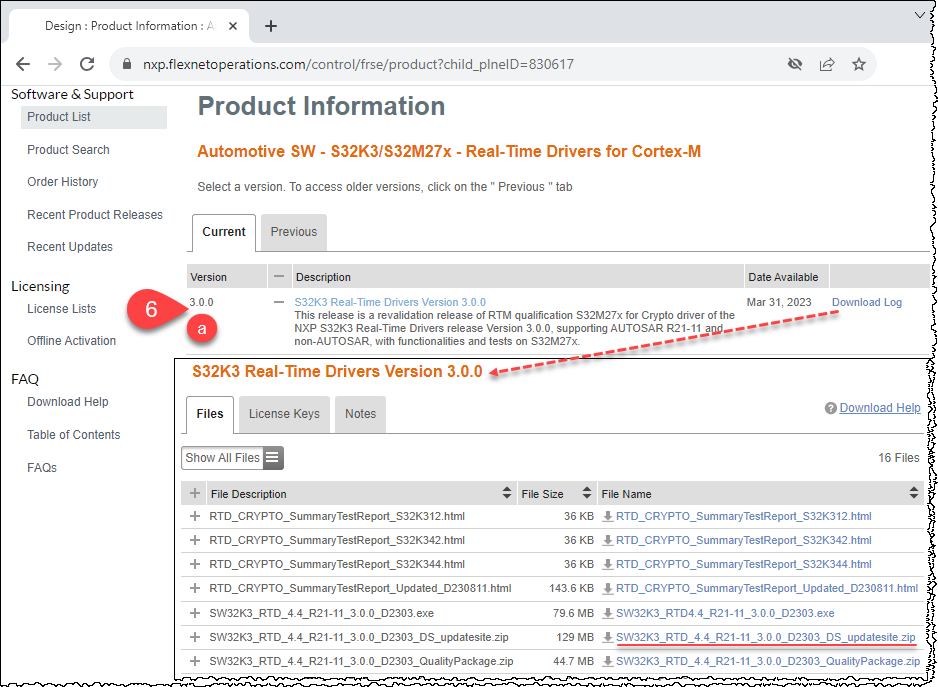Open Download Help in sidebar FAQ
Viewport: 938px width, 687px height.
pos(68,402)
